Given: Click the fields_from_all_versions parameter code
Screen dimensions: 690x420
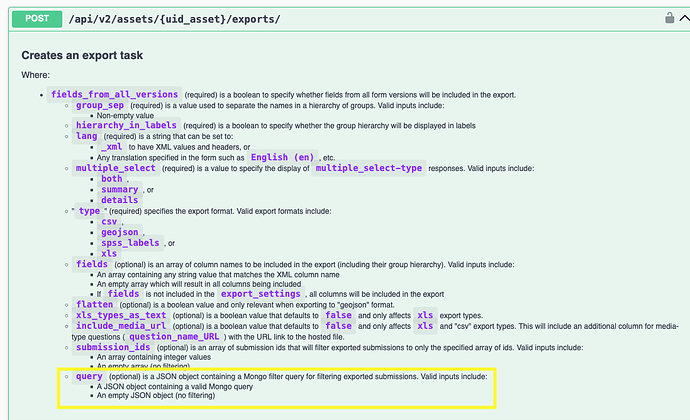Looking at the screenshot, I should [114, 94].
